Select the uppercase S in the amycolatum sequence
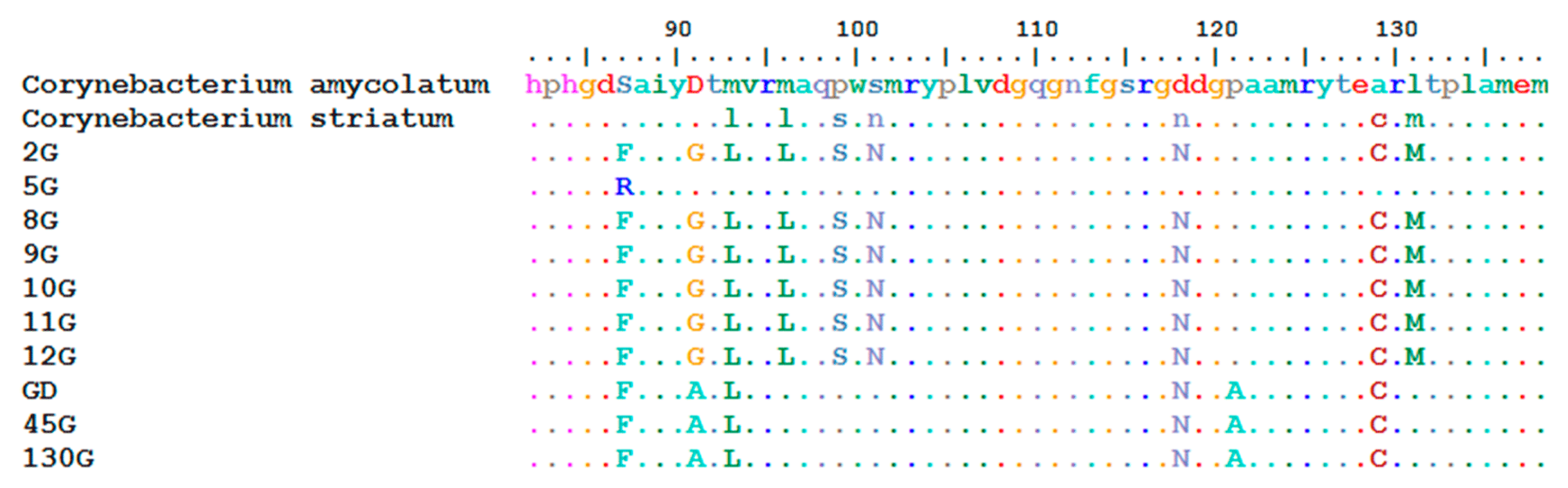The height and width of the screenshot is (488, 1568). pos(624,85)
